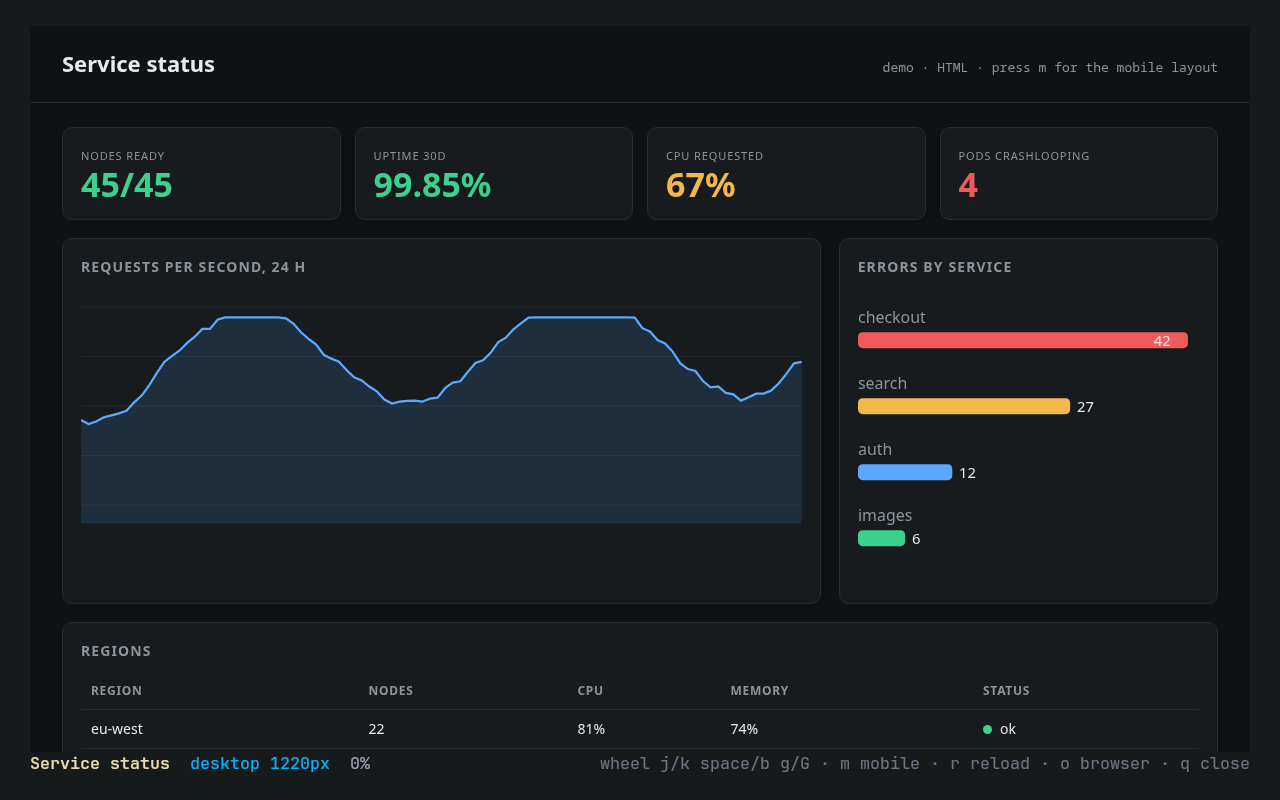Click the blue auth error bar
1280x800 pixels.
905,472
